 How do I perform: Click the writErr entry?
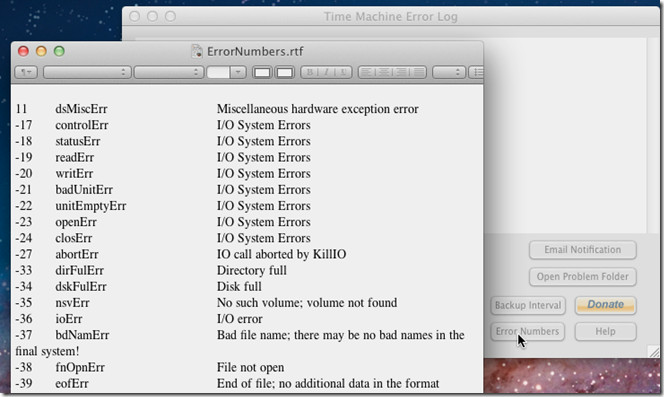click(x=74, y=173)
